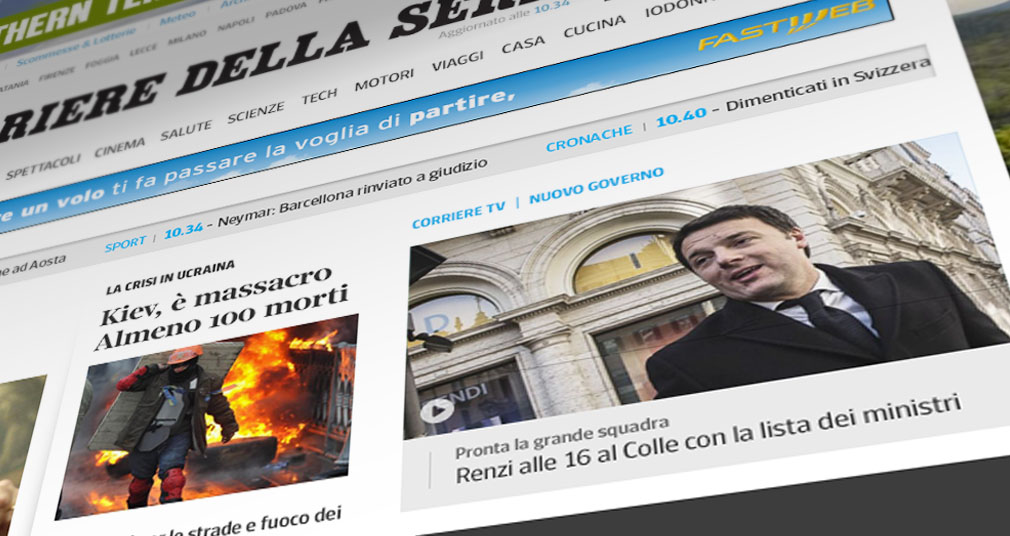
Task: Switch to the TECH section
Action: pos(319,96)
